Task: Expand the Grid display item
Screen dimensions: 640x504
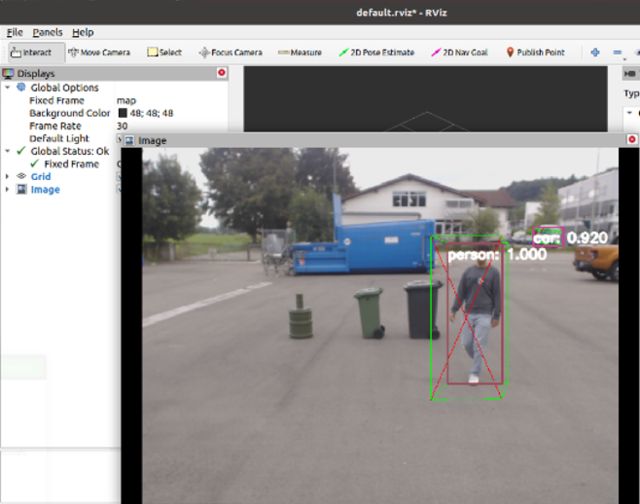Action: point(7,177)
